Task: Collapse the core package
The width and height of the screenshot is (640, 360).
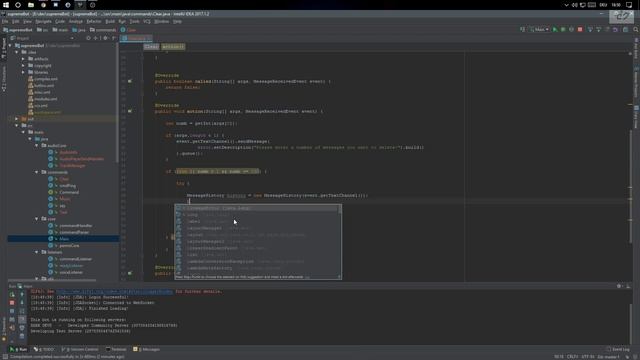Action: click(x=37, y=219)
